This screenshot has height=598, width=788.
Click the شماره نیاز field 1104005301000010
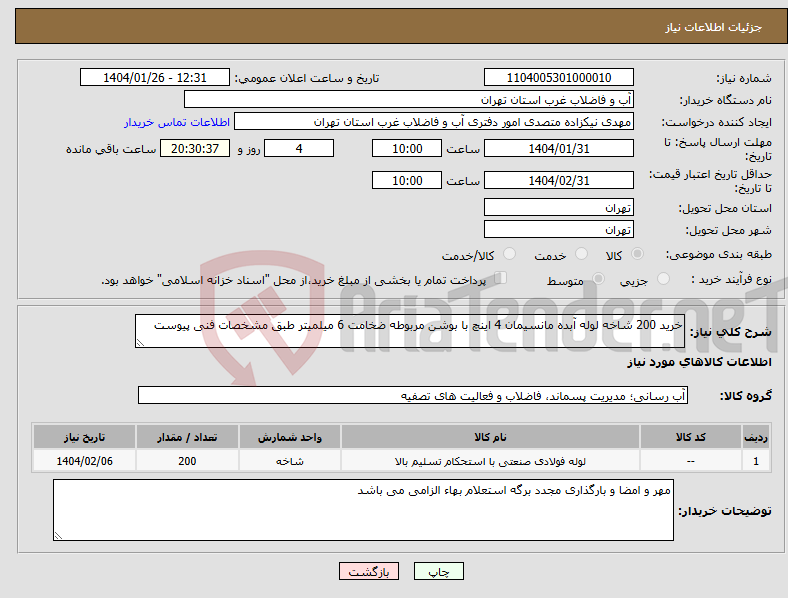tap(558, 77)
